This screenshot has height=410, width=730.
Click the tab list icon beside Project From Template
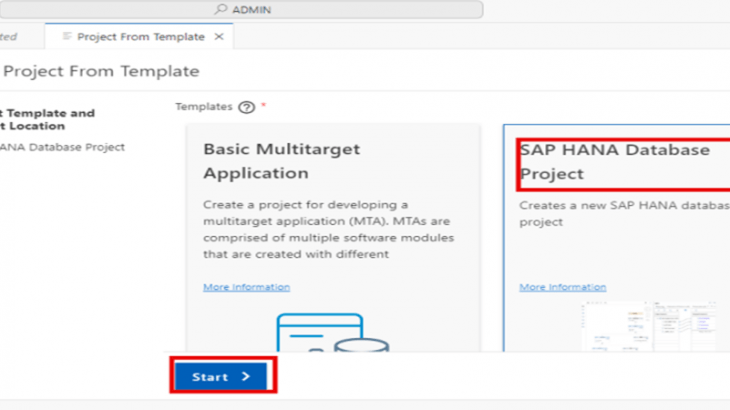tap(67, 36)
